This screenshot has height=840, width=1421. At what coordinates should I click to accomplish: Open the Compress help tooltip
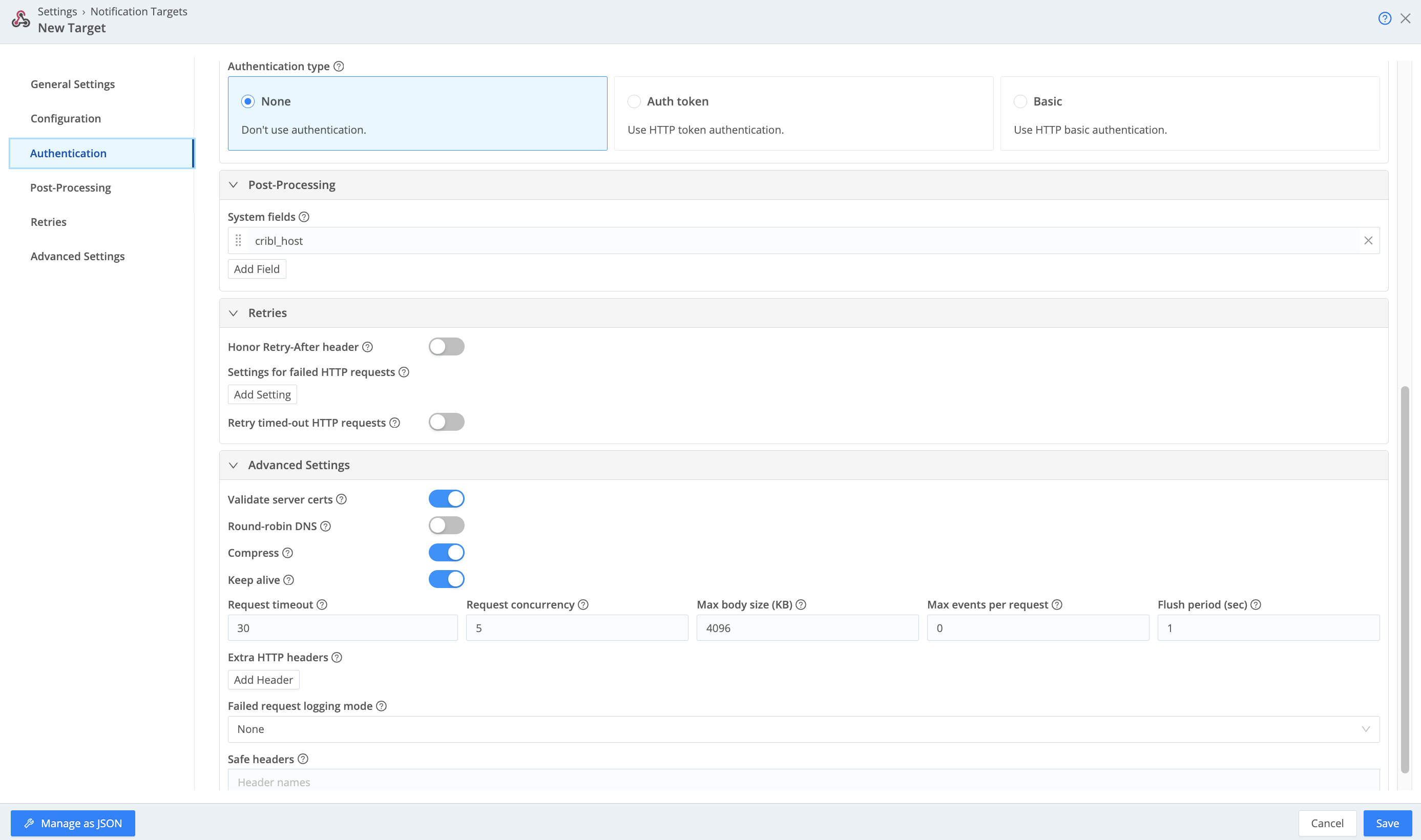[287, 553]
